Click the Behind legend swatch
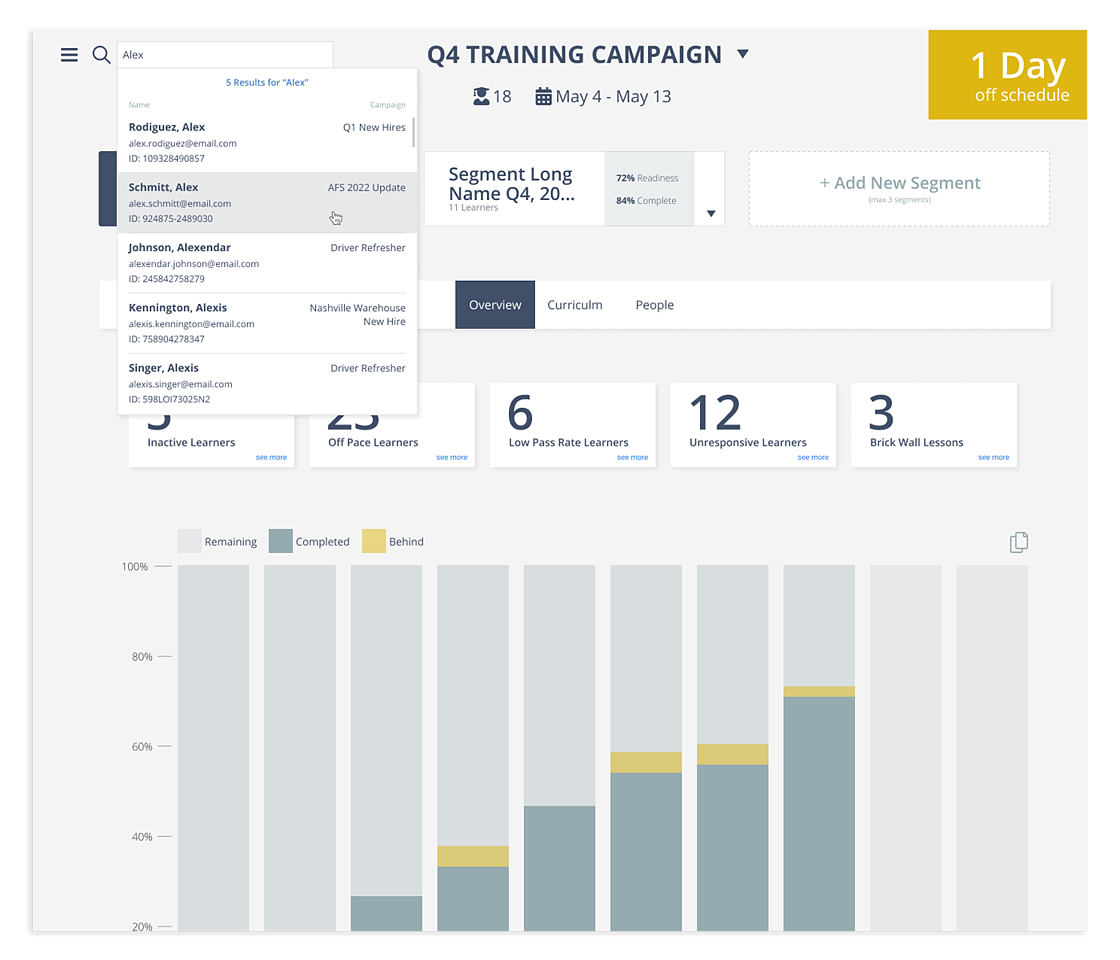The height and width of the screenshot is (960, 1120). (x=374, y=541)
